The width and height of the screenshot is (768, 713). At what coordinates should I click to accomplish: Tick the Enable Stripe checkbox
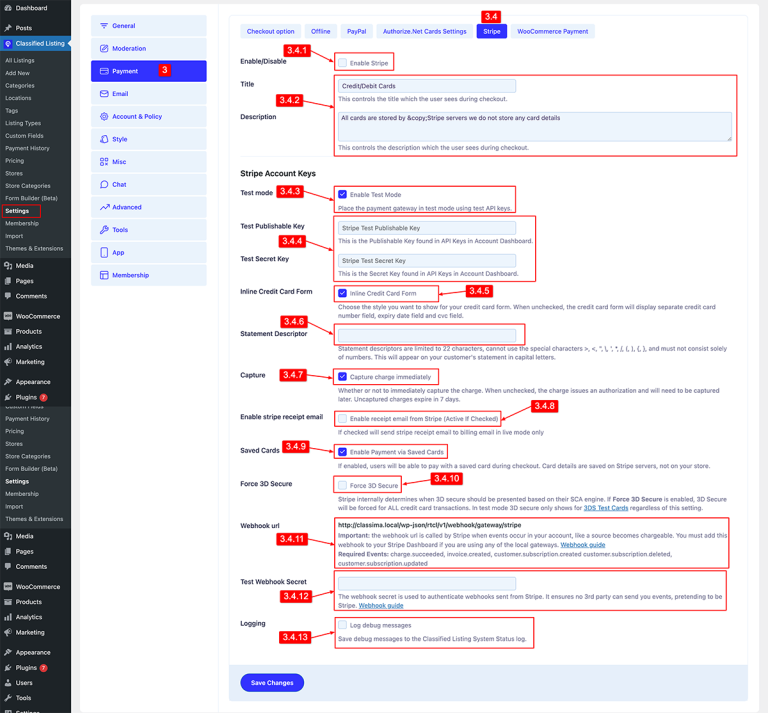(342, 63)
